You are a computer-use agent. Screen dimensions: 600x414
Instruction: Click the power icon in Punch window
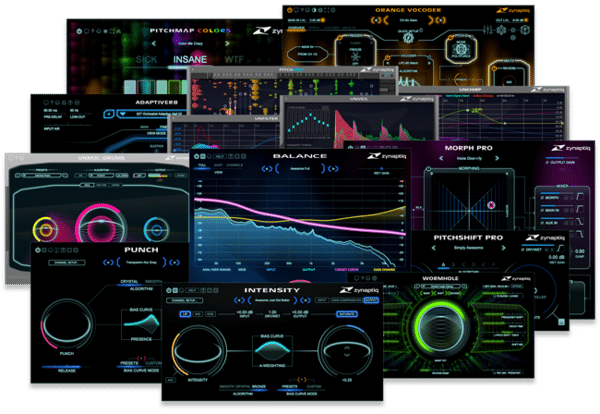click(x=38, y=250)
